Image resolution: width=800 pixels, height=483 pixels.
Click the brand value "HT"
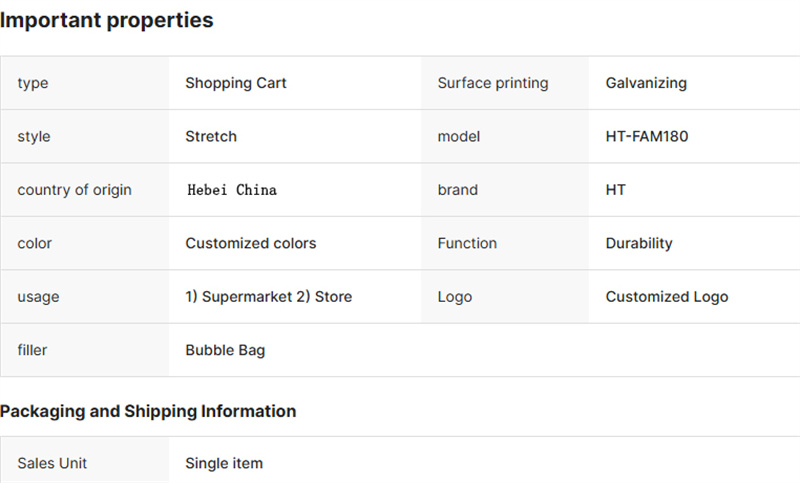point(615,190)
